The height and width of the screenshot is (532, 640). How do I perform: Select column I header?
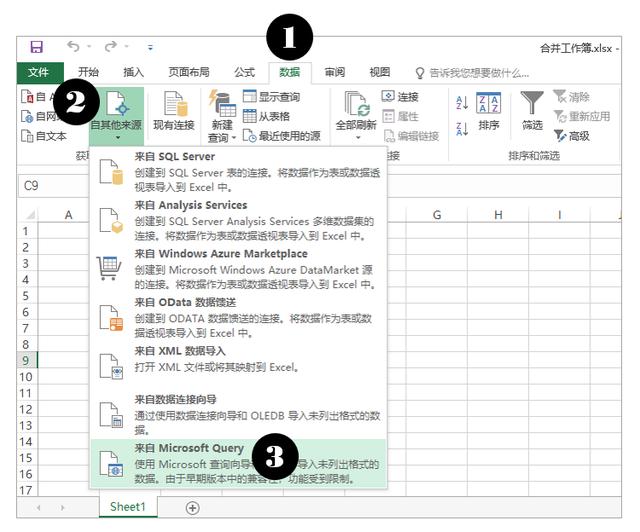tap(559, 215)
